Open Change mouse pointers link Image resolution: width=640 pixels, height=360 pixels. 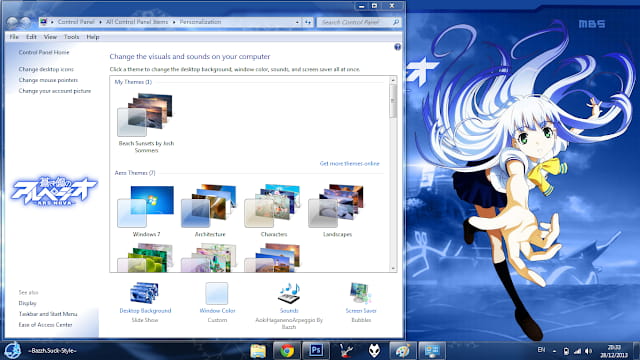click(48, 80)
